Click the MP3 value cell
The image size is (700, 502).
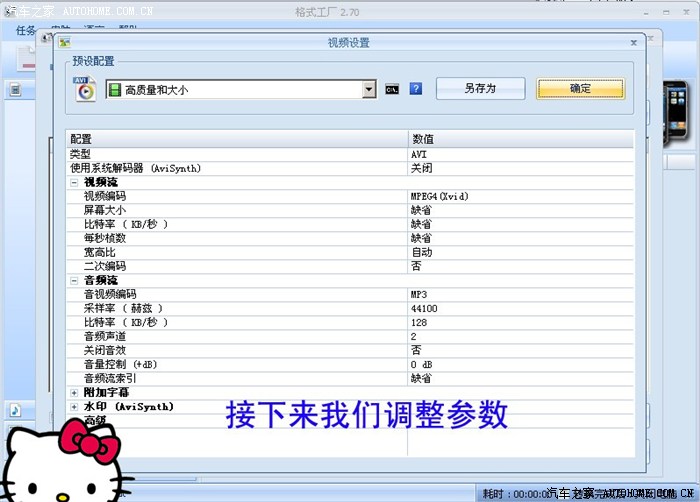[x=521, y=294]
